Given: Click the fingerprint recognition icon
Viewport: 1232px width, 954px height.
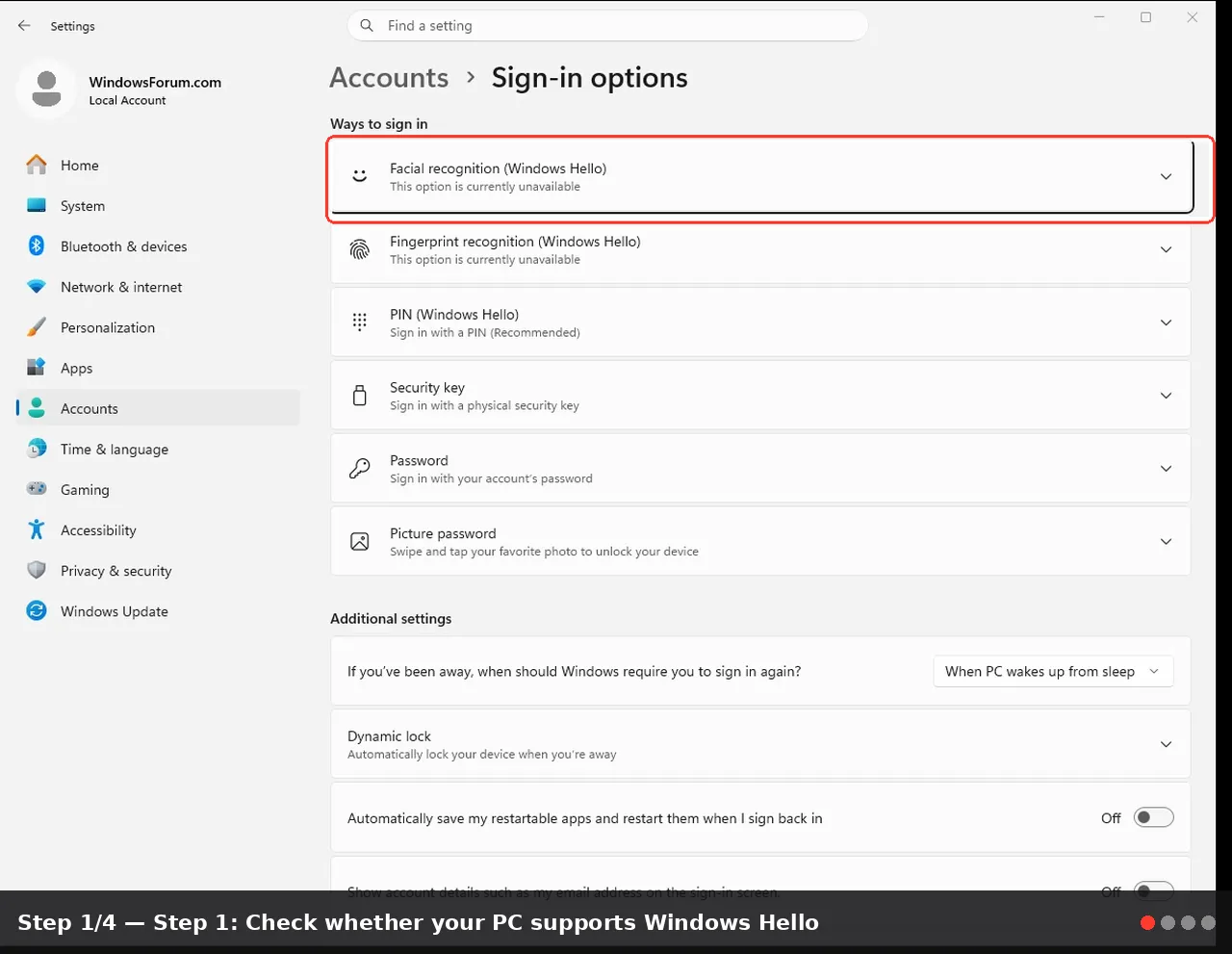Looking at the screenshot, I should point(360,249).
